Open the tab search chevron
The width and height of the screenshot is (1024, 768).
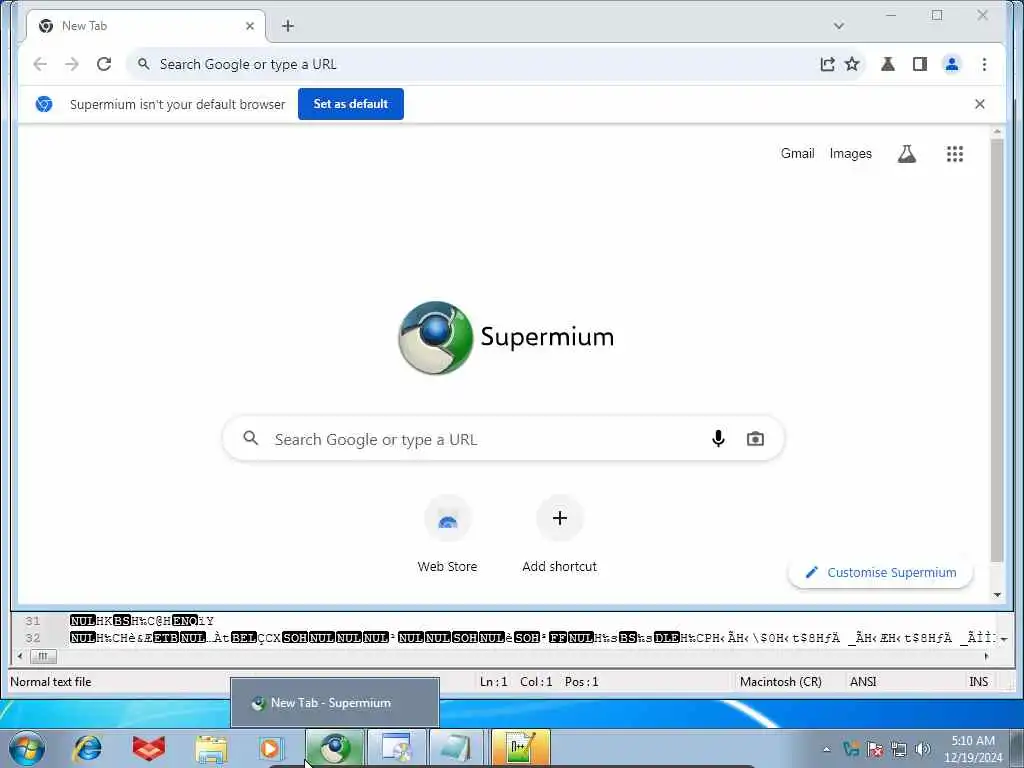839,26
